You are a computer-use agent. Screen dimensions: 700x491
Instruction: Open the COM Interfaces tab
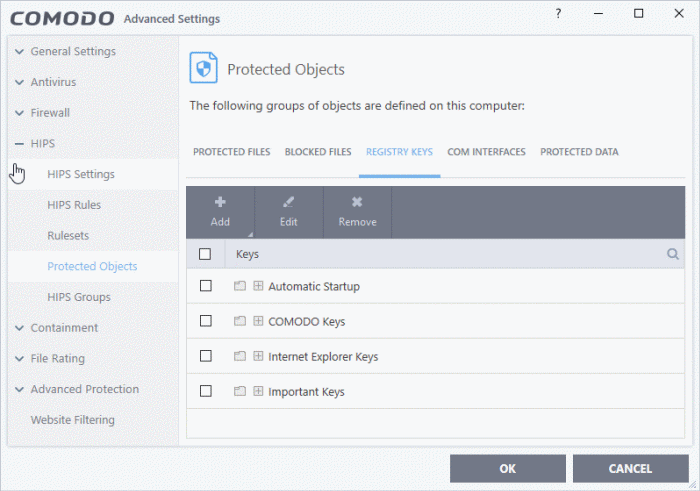coord(486,152)
